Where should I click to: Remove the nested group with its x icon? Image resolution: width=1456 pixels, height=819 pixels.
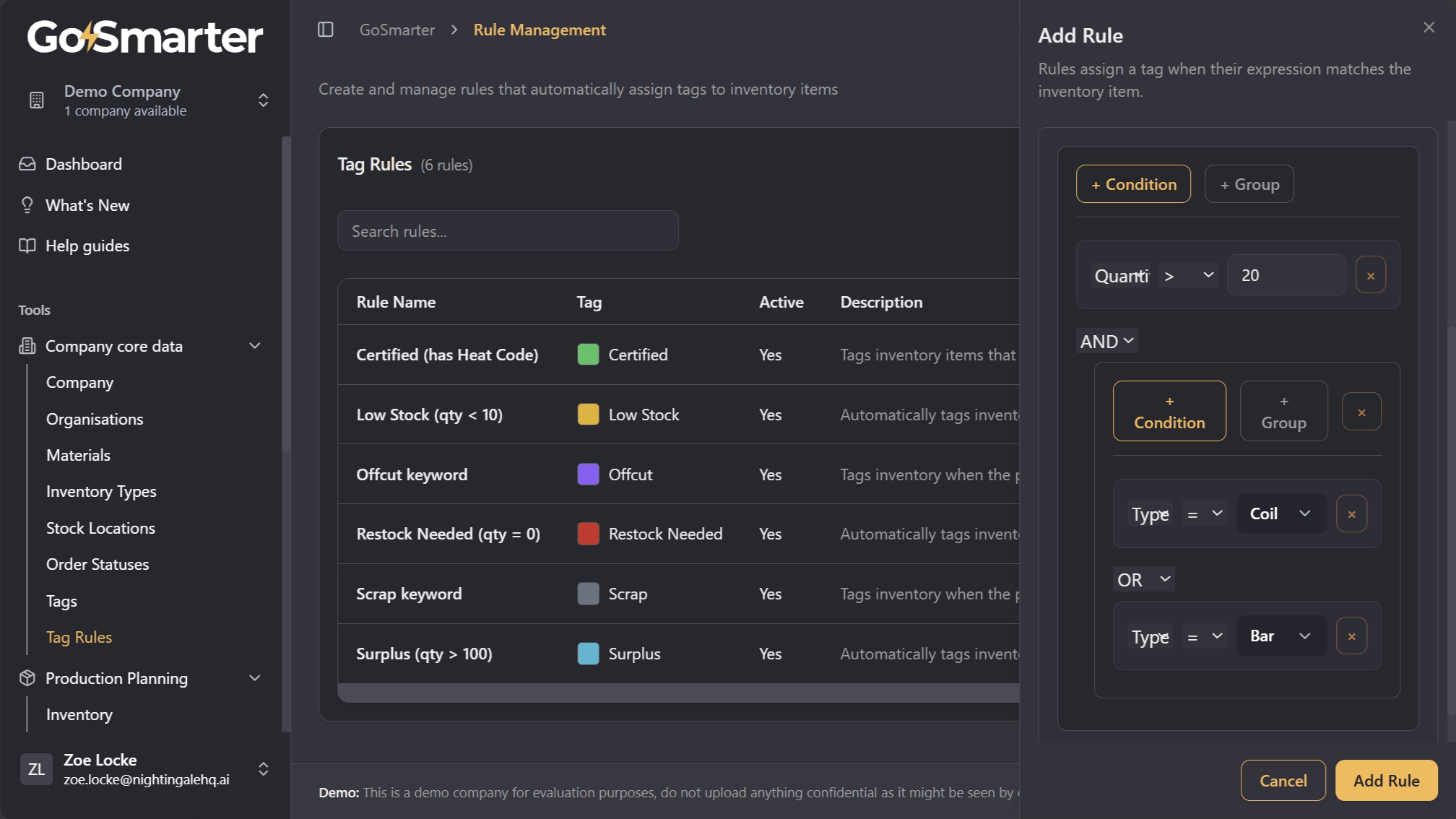point(1361,412)
